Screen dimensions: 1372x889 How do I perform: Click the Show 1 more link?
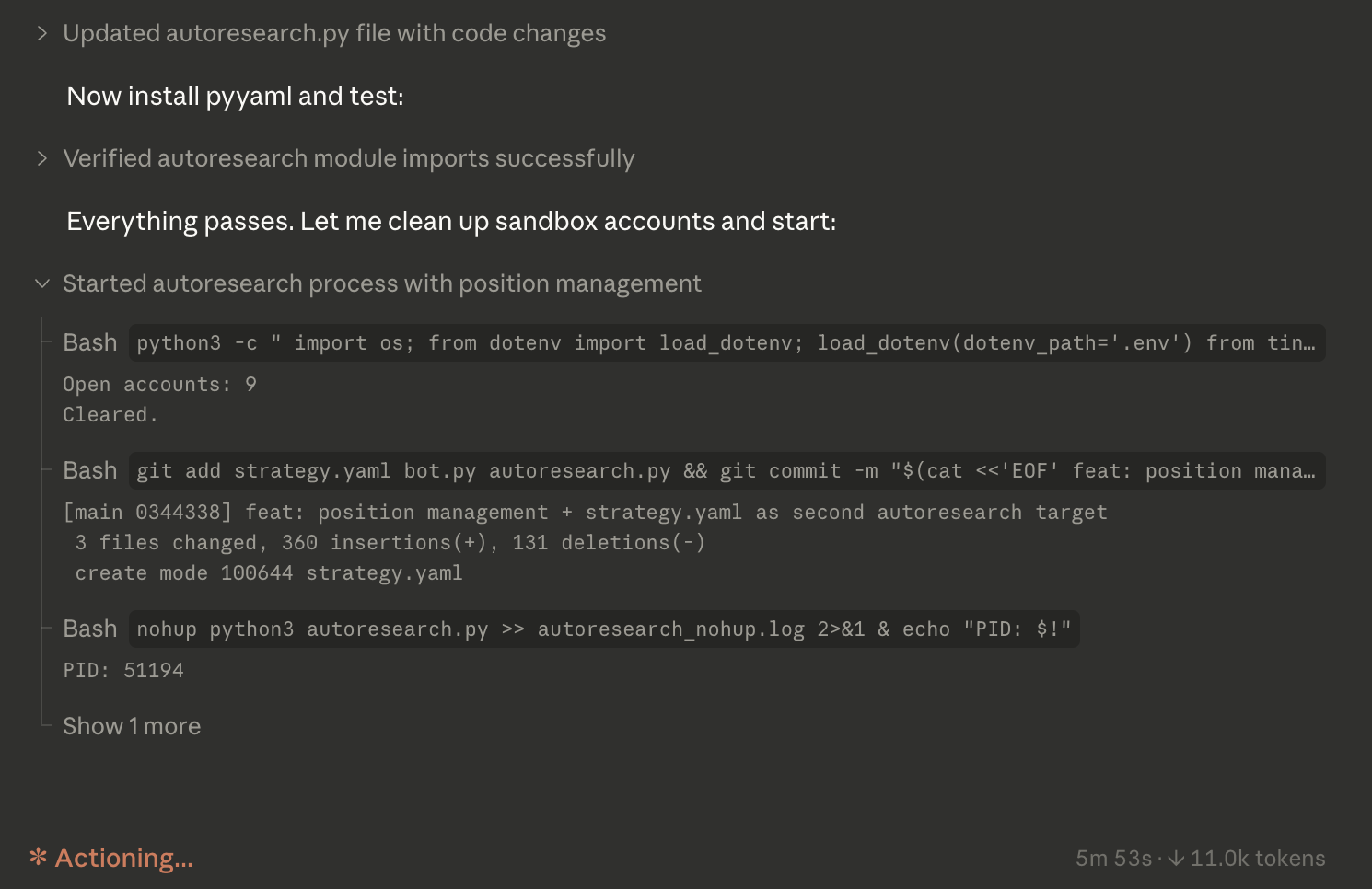coord(132,726)
